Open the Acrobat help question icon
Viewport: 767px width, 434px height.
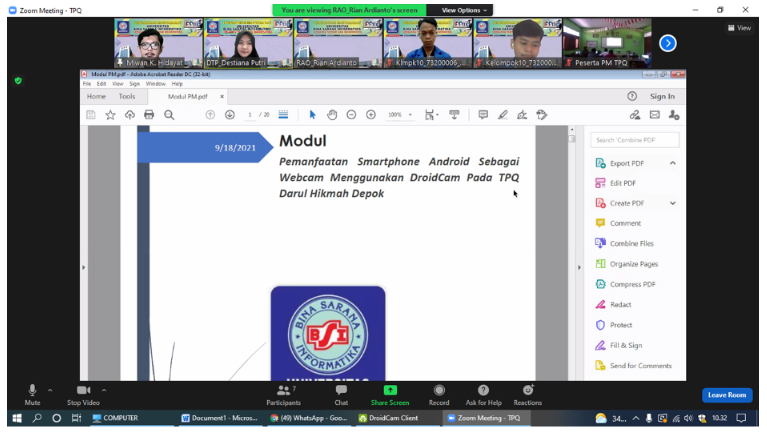(632, 96)
